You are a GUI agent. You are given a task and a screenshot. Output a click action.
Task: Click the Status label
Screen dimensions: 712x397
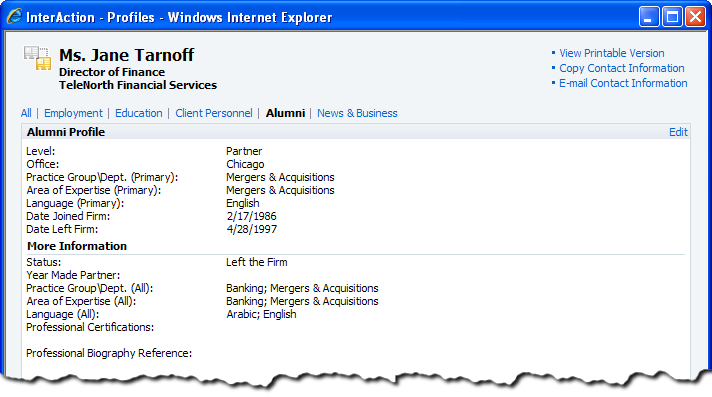[44, 262]
